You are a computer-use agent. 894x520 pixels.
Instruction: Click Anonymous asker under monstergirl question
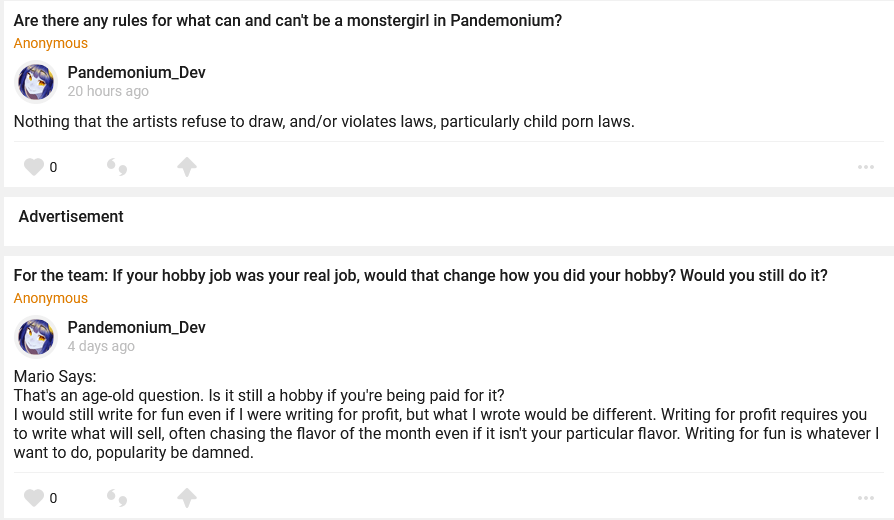click(x=51, y=43)
